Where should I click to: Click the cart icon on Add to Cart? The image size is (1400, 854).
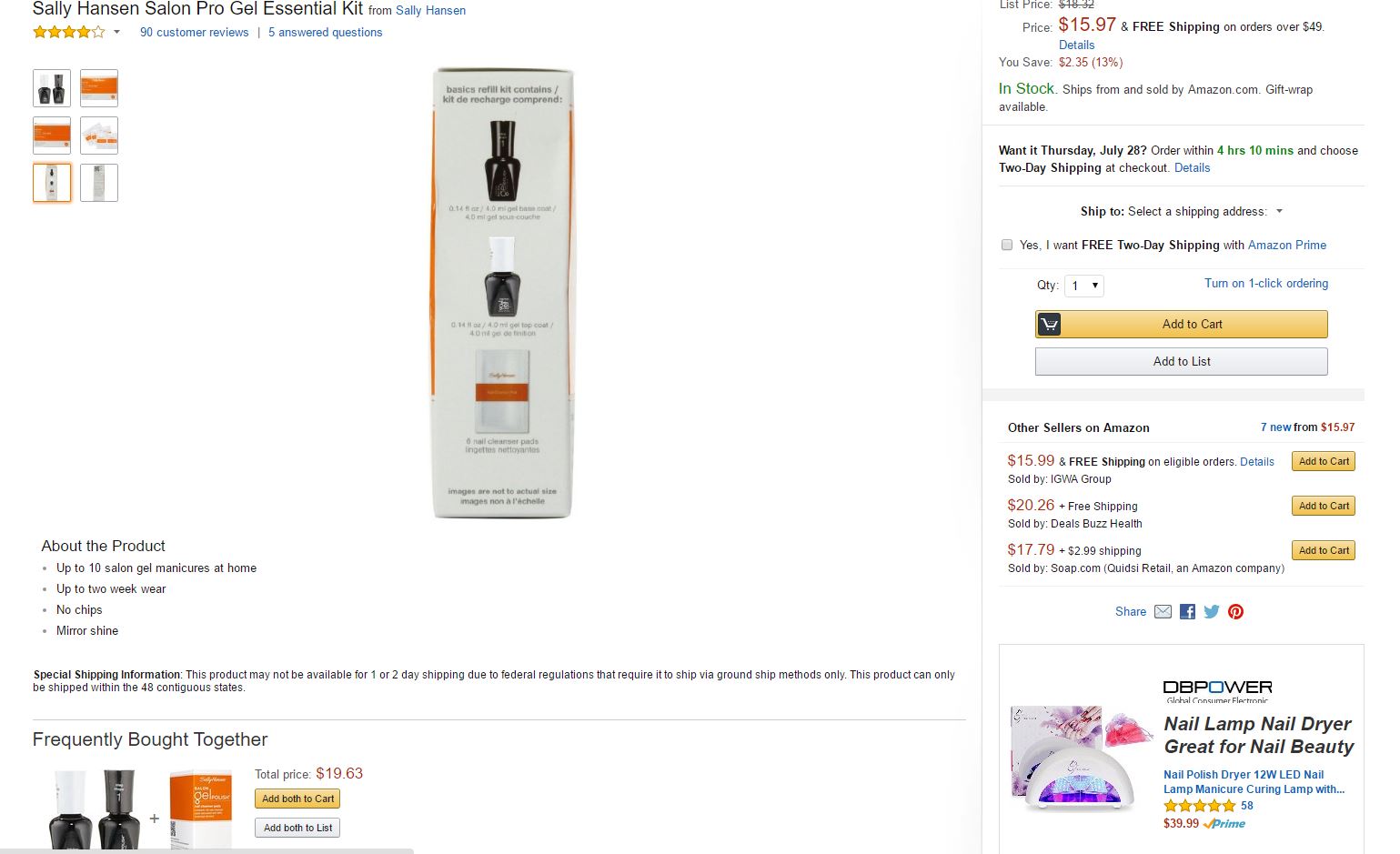pyautogui.click(x=1049, y=325)
